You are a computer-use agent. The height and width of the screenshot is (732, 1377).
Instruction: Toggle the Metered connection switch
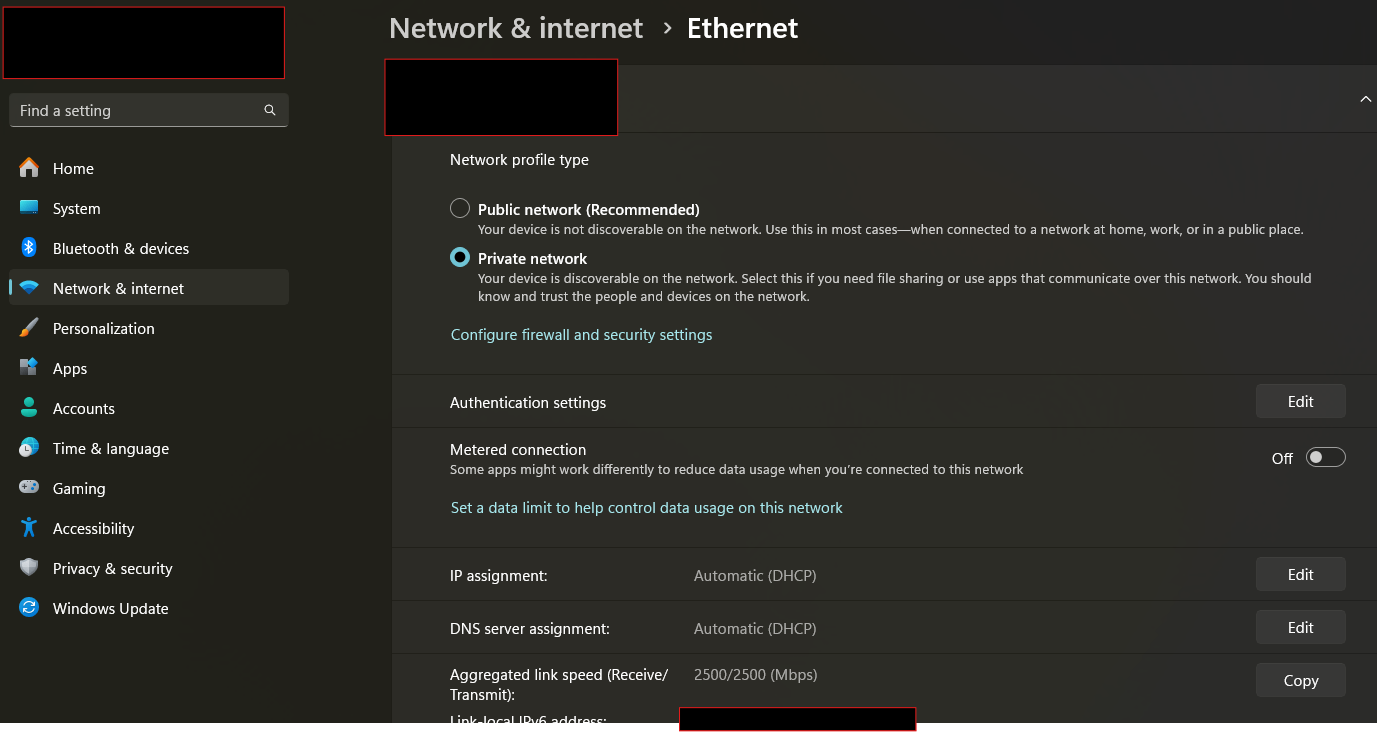1325,458
